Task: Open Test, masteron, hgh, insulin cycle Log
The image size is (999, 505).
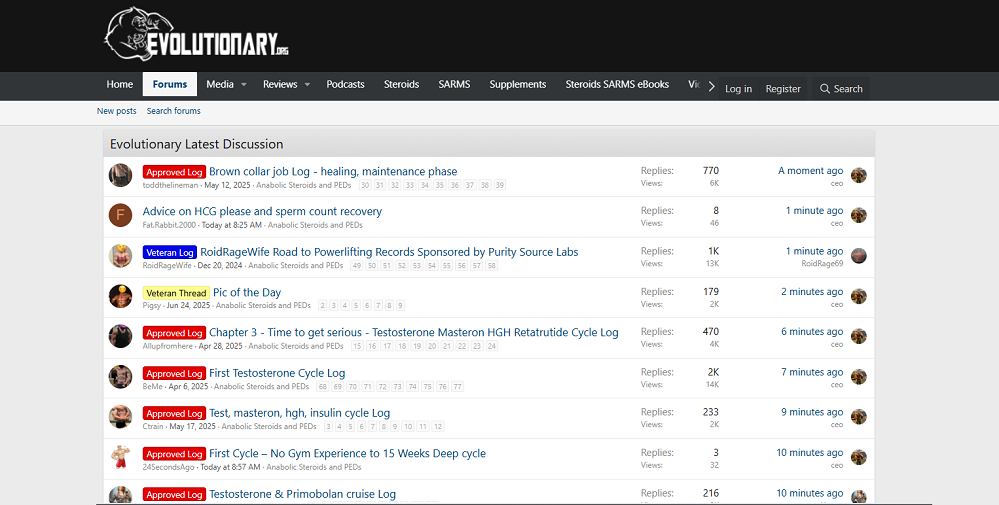Action: [299, 413]
